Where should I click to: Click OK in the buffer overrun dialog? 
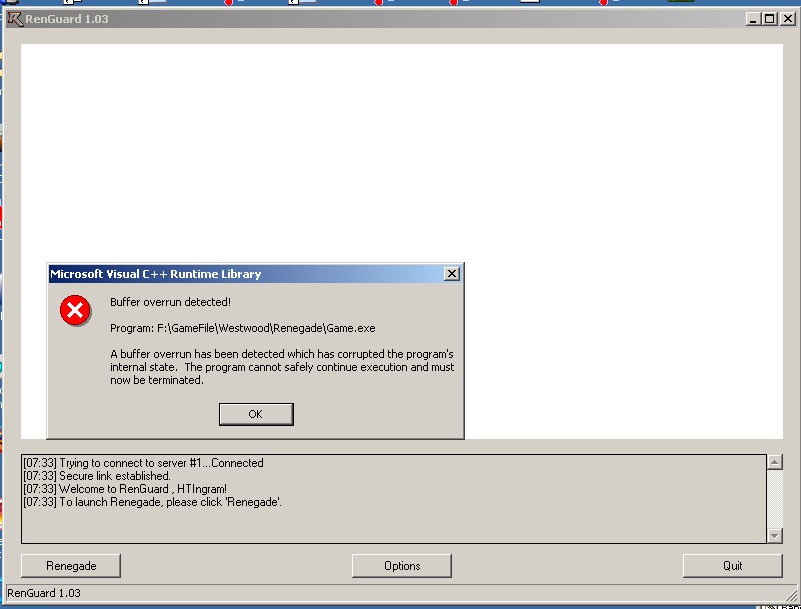pyautogui.click(x=255, y=414)
